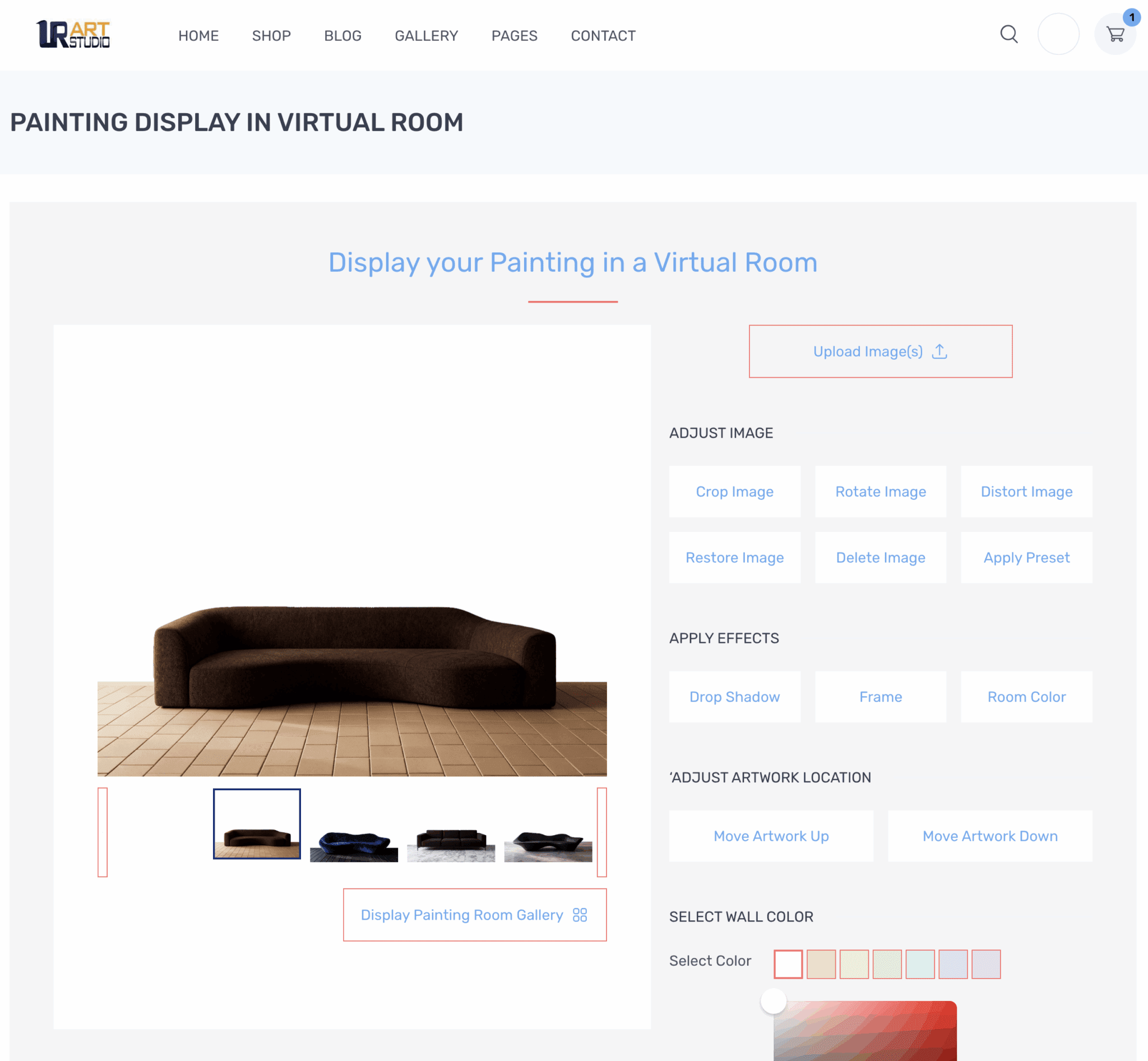Click the empty round profile button

pyautogui.click(x=1058, y=34)
